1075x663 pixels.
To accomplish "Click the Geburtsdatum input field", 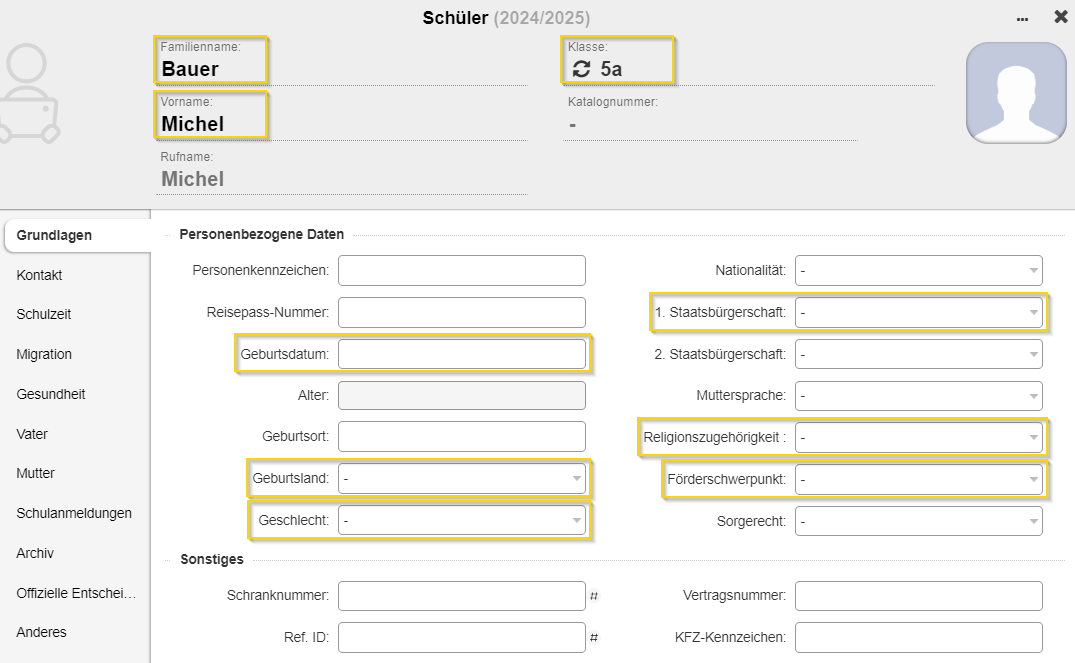I will [x=461, y=354].
